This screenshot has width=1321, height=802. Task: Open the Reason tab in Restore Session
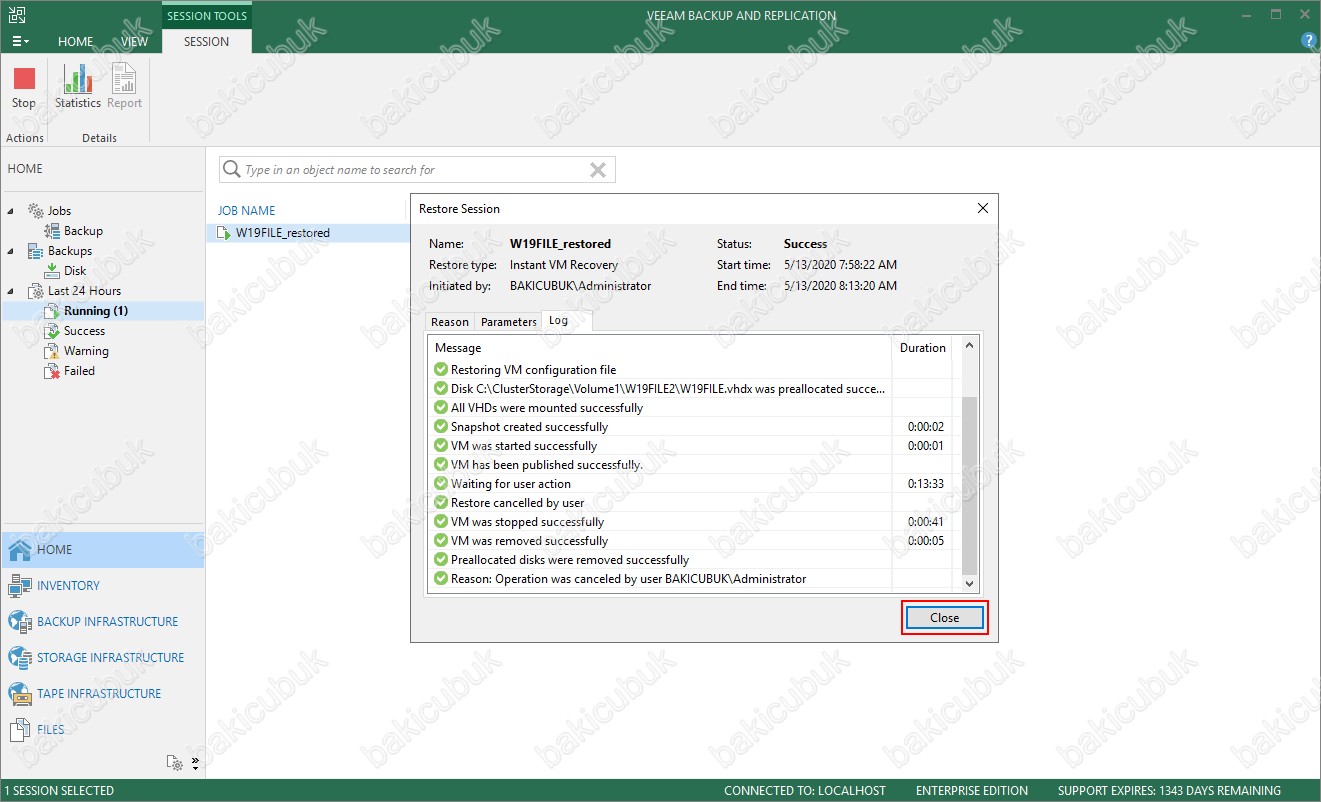coord(449,322)
